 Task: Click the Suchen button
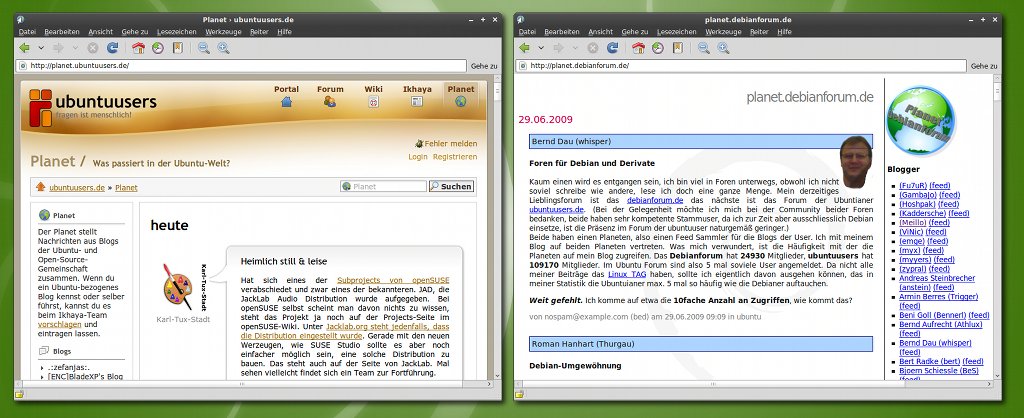[451, 186]
